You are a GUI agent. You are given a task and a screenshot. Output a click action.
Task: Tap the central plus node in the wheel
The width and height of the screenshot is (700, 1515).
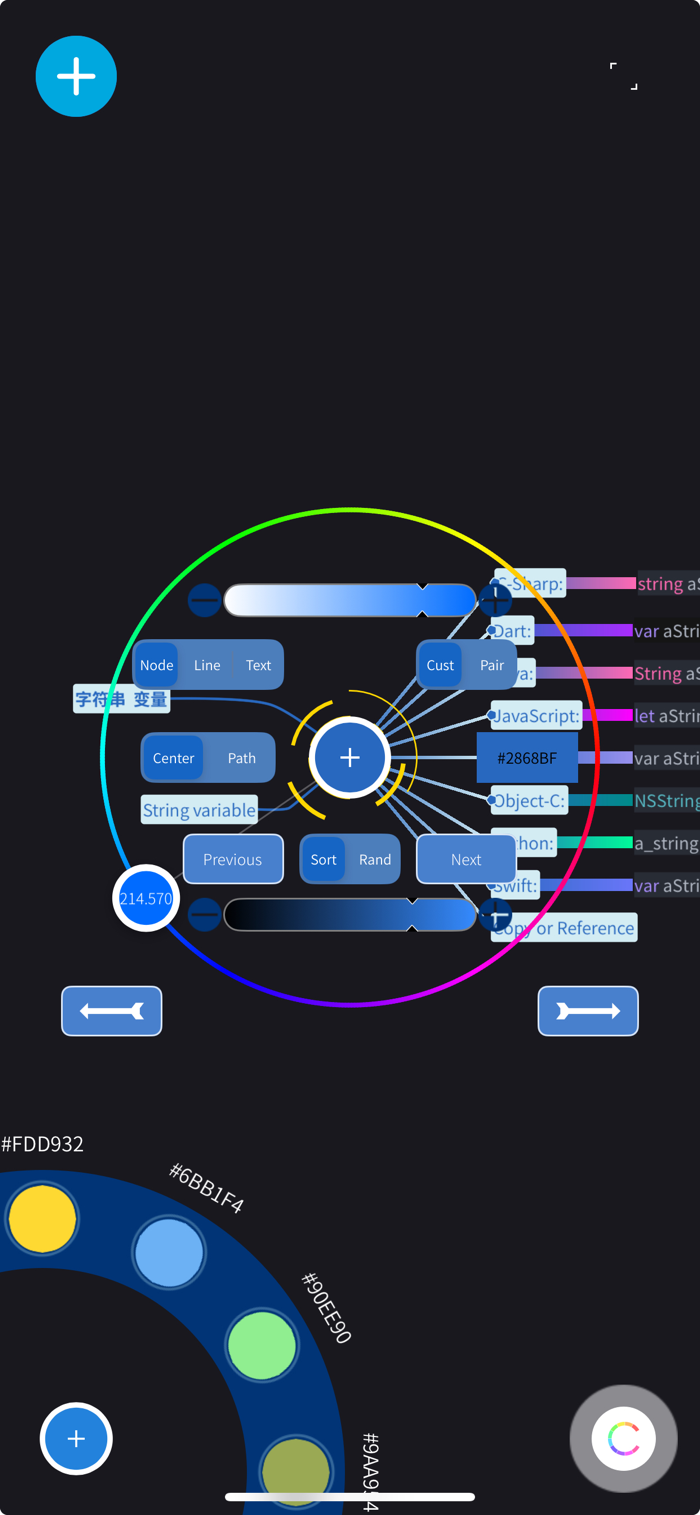tap(349, 758)
